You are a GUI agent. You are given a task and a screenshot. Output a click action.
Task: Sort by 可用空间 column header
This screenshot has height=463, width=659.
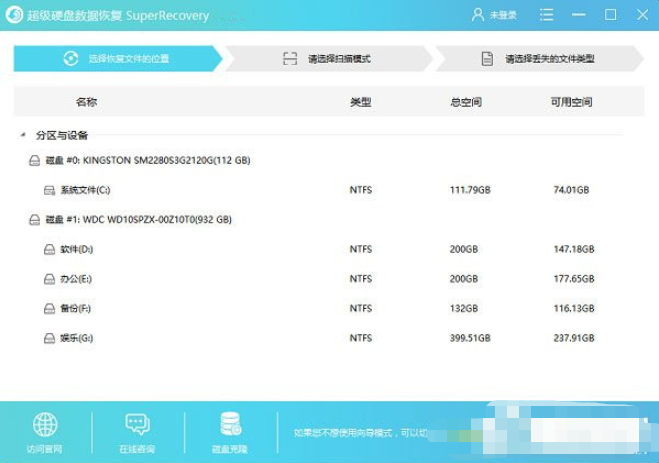click(571, 103)
